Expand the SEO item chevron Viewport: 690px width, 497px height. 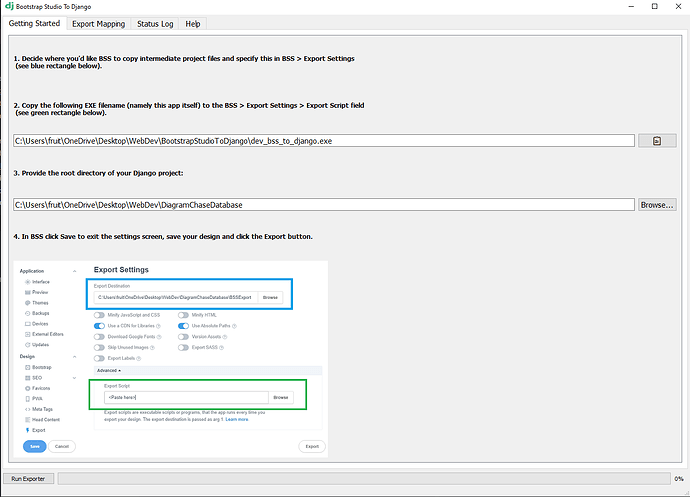point(74,378)
